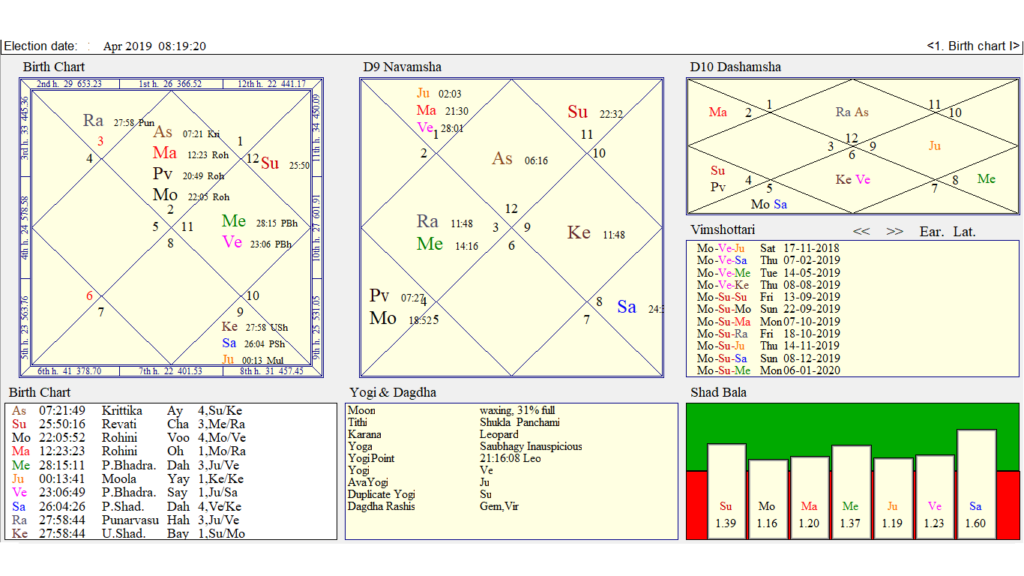Click Me in the D10 Dashamsha chart

pos(986,179)
